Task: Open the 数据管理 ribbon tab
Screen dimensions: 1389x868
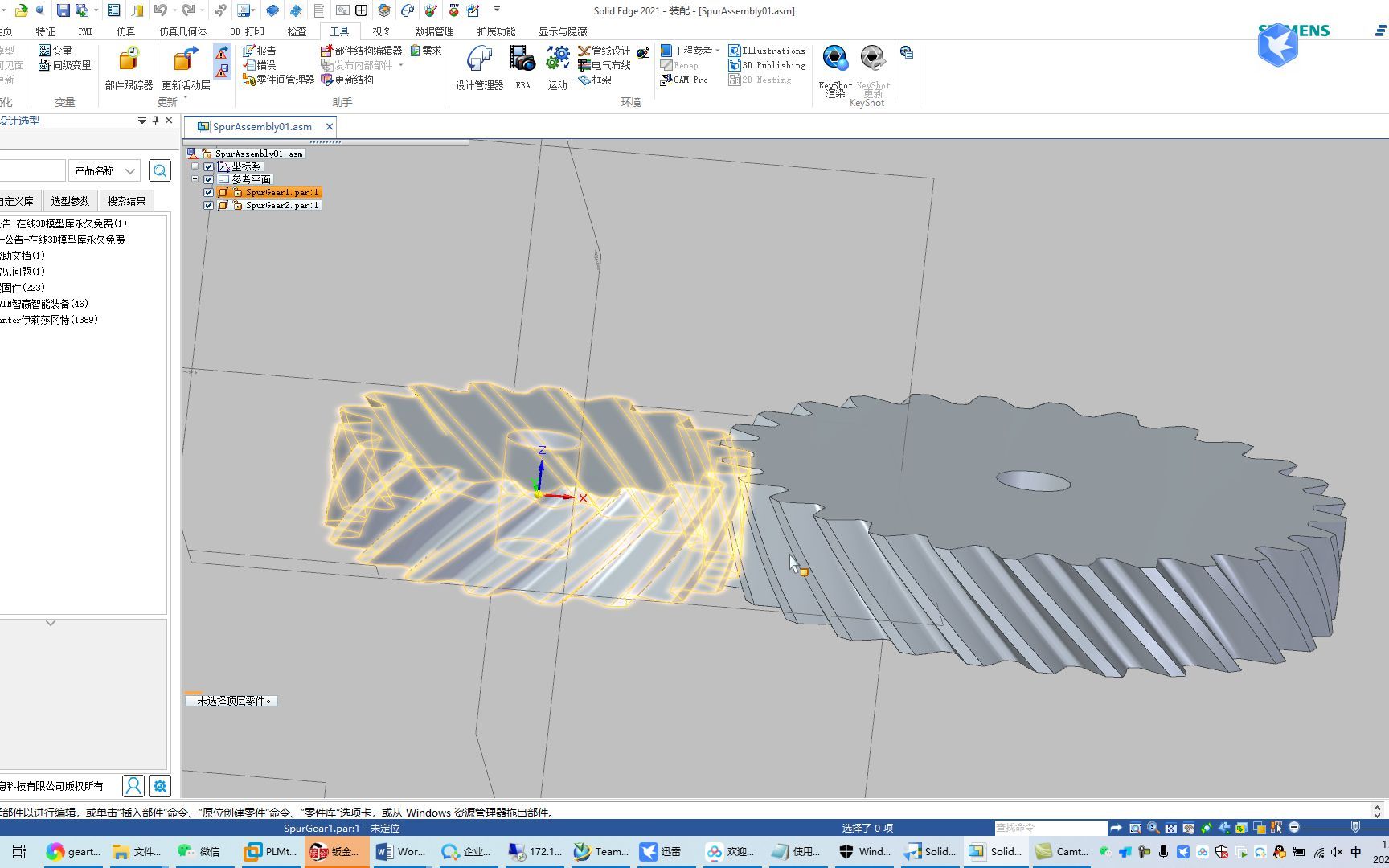Action: click(x=434, y=31)
